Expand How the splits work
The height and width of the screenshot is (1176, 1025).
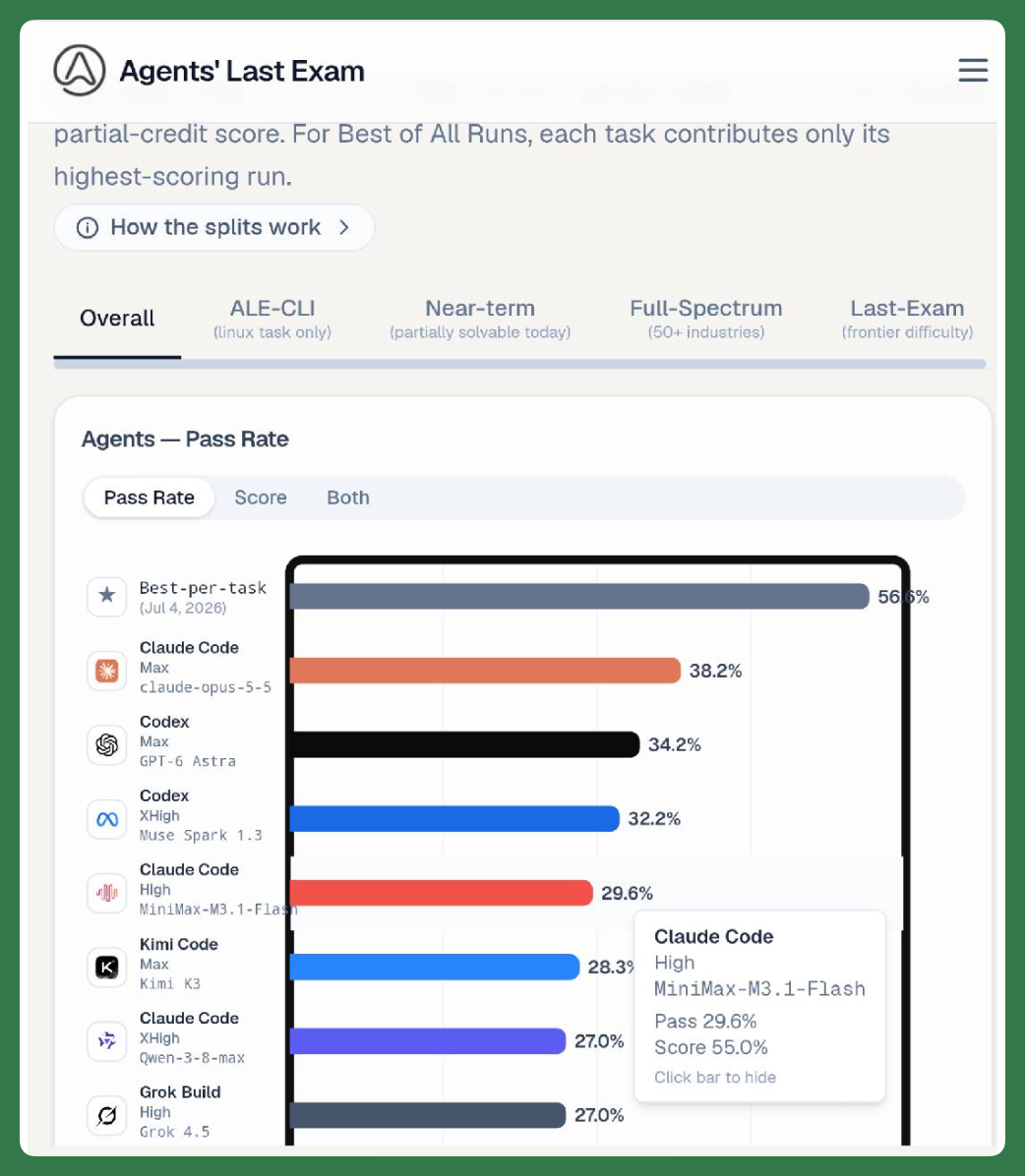pyautogui.click(x=213, y=227)
